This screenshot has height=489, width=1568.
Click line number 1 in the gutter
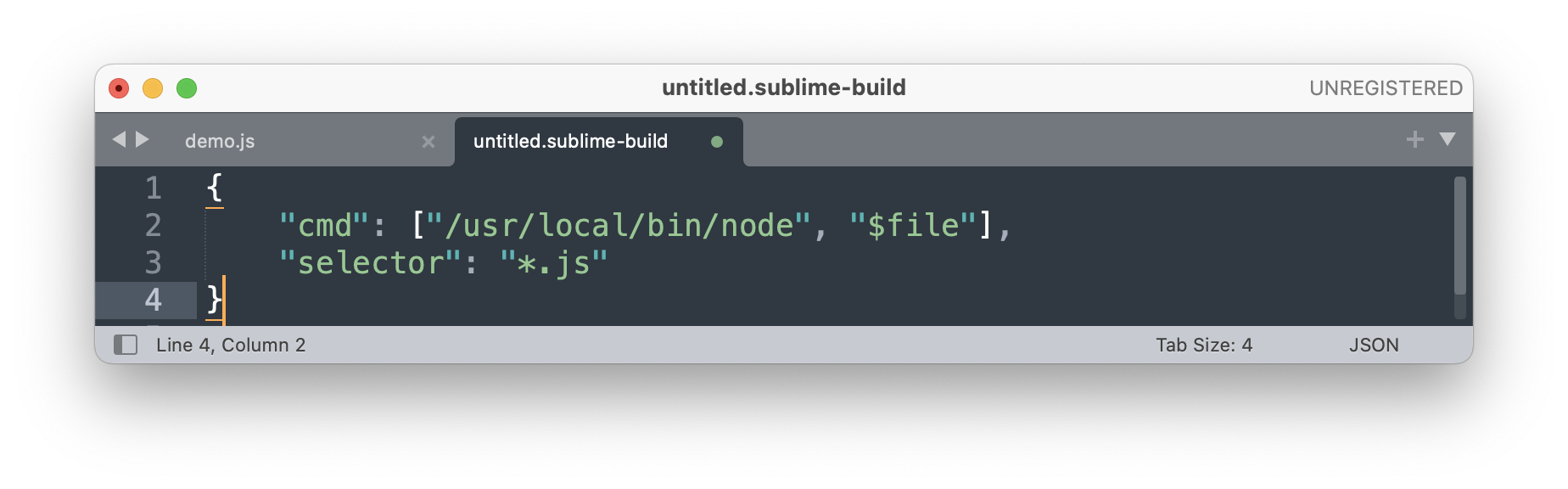point(154,188)
